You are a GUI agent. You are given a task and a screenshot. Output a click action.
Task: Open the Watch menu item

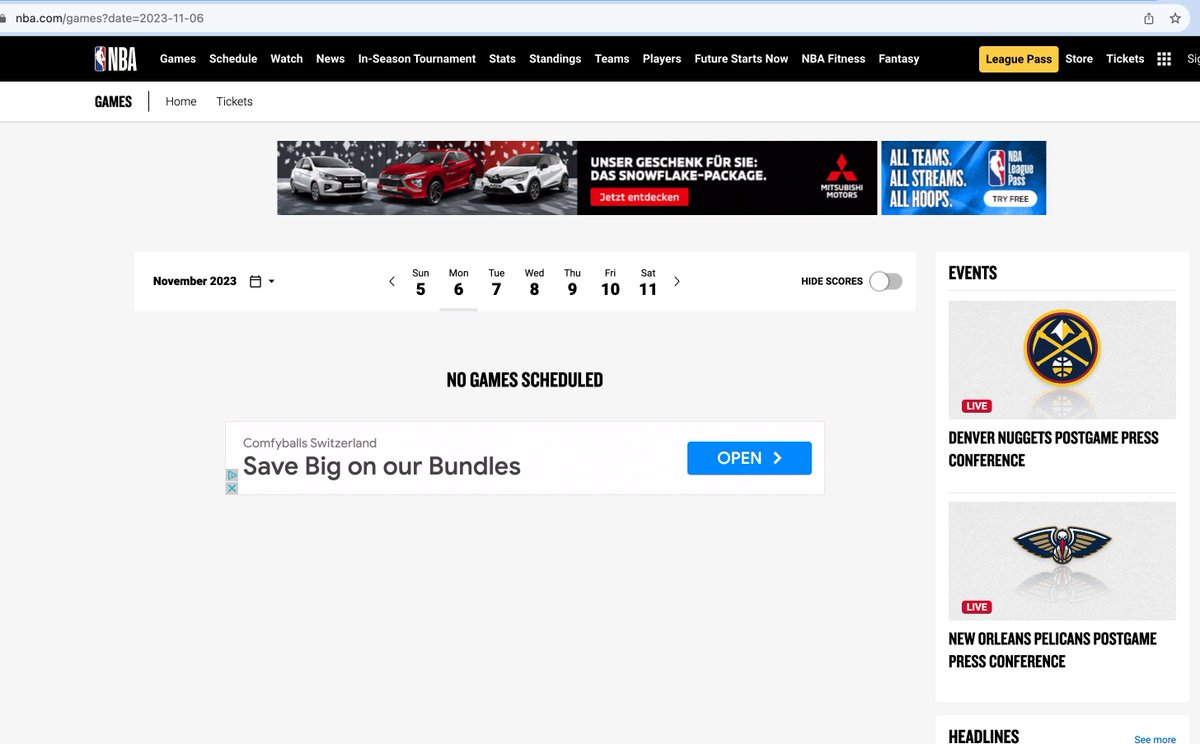[x=287, y=59]
